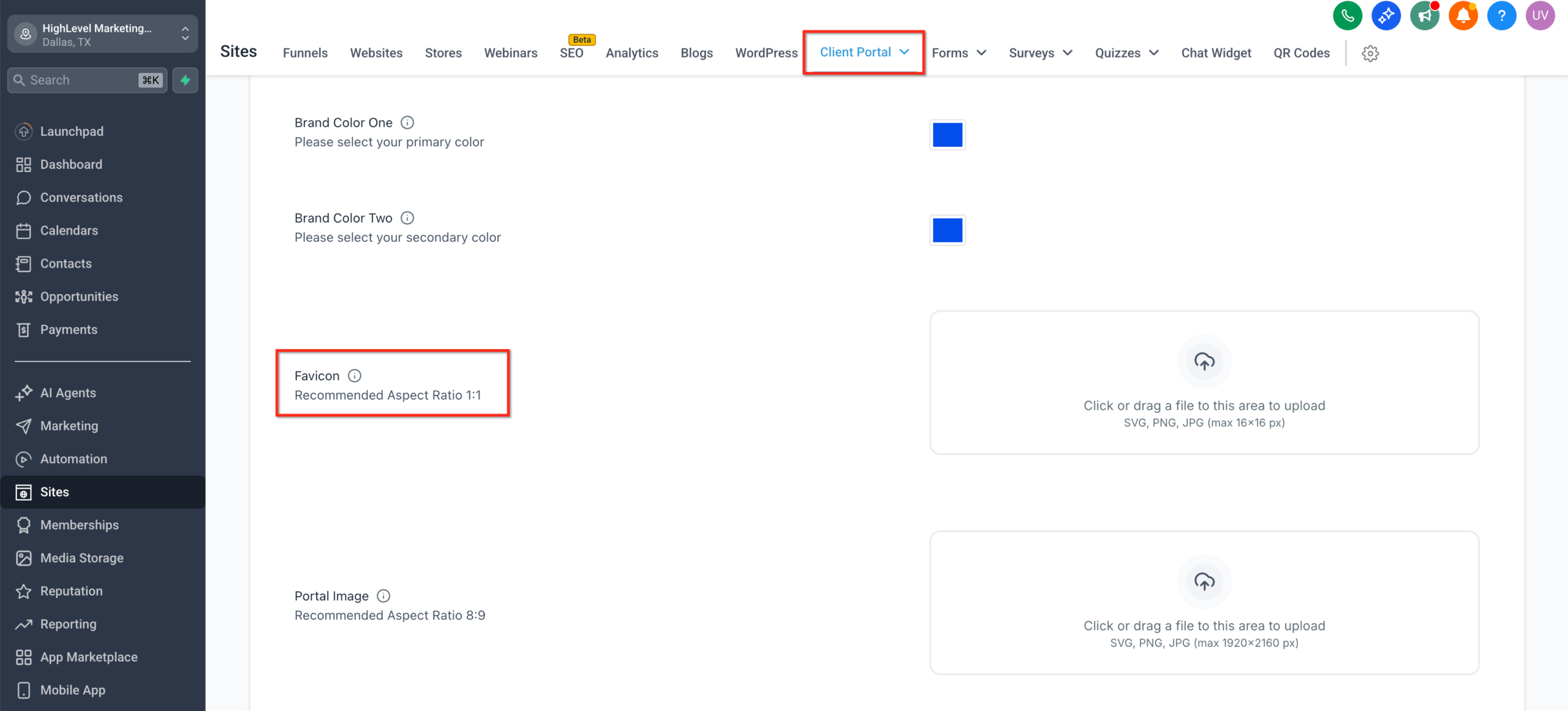Open Media Storage
This screenshot has height=711, width=1568.
(x=81, y=558)
